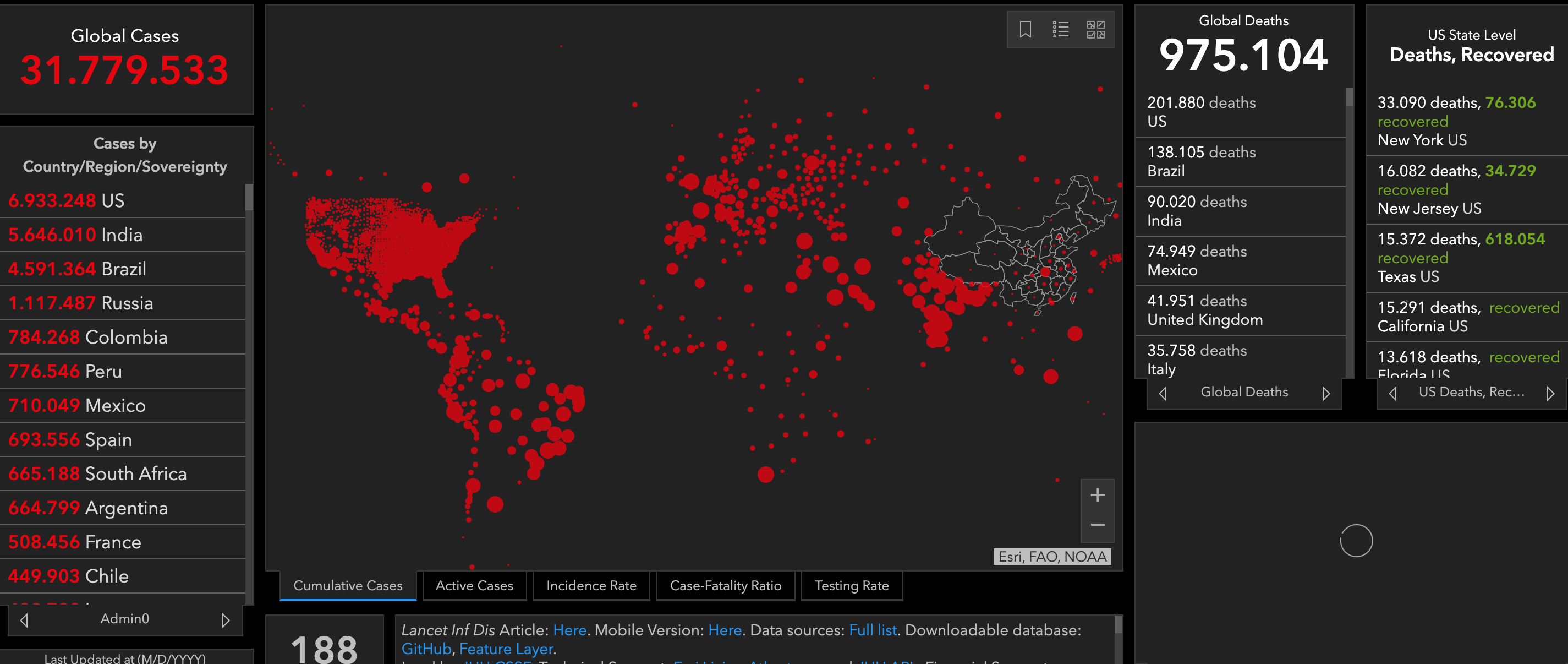Screen dimensions: 1568x664
Task: Open the Case-Fatality Ratio tab
Action: coord(725,585)
